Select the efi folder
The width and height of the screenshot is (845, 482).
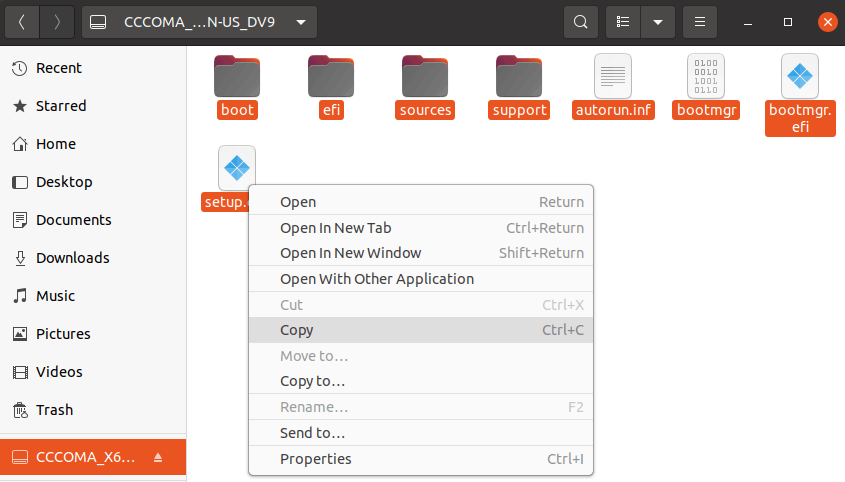point(331,75)
